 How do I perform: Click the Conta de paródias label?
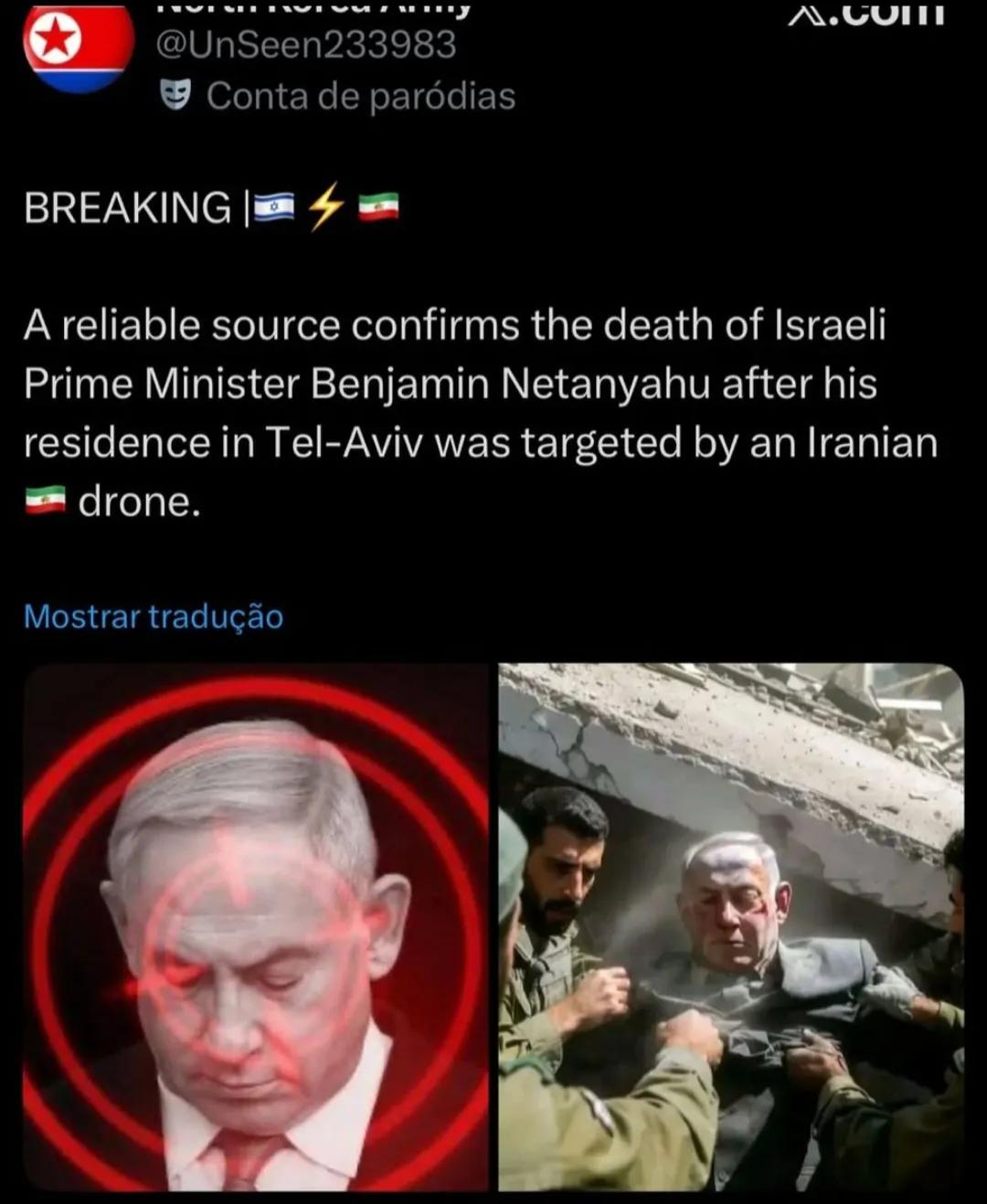click(x=361, y=95)
